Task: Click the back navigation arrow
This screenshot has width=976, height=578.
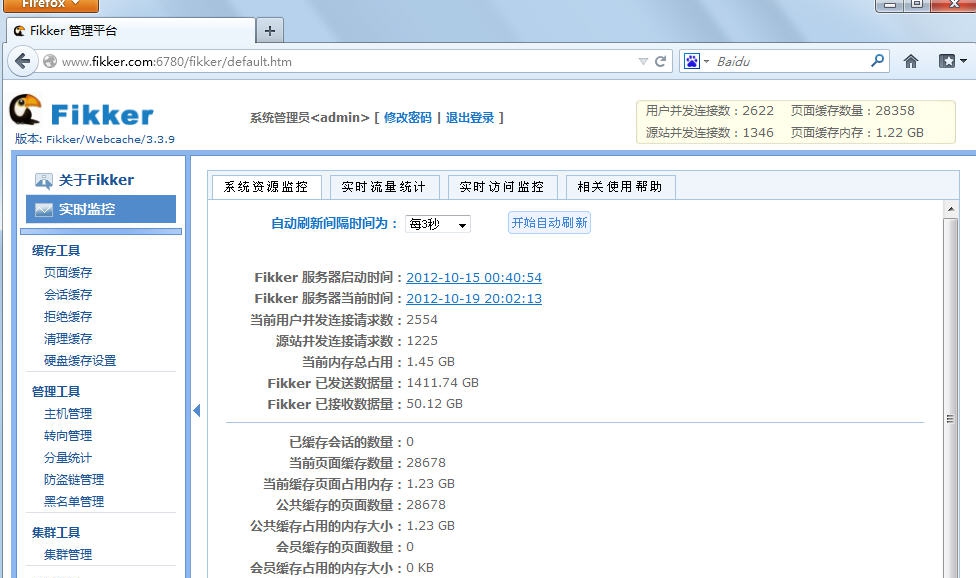Action: [x=22, y=60]
